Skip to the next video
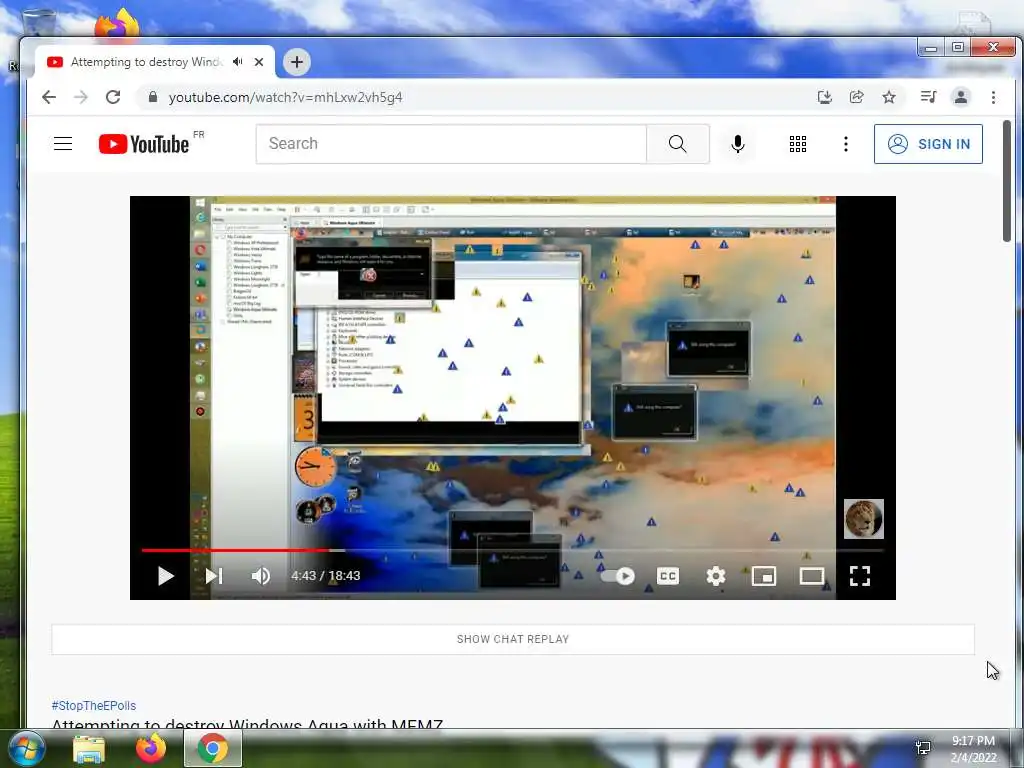The height and width of the screenshot is (768, 1024). 214,575
